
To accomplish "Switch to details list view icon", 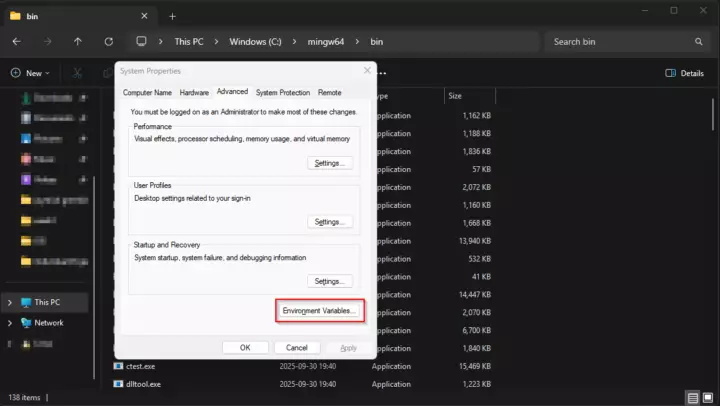I will coord(692,397).
